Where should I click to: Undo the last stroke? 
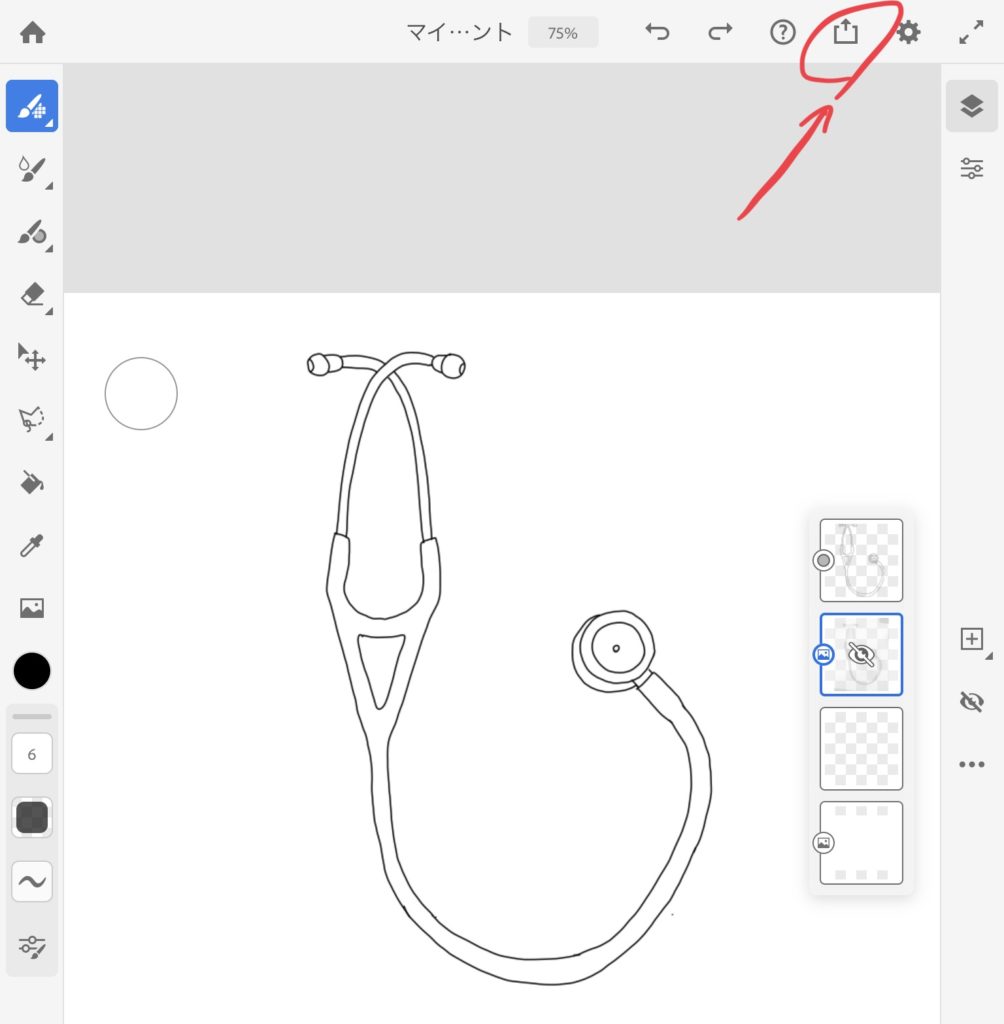657,31
